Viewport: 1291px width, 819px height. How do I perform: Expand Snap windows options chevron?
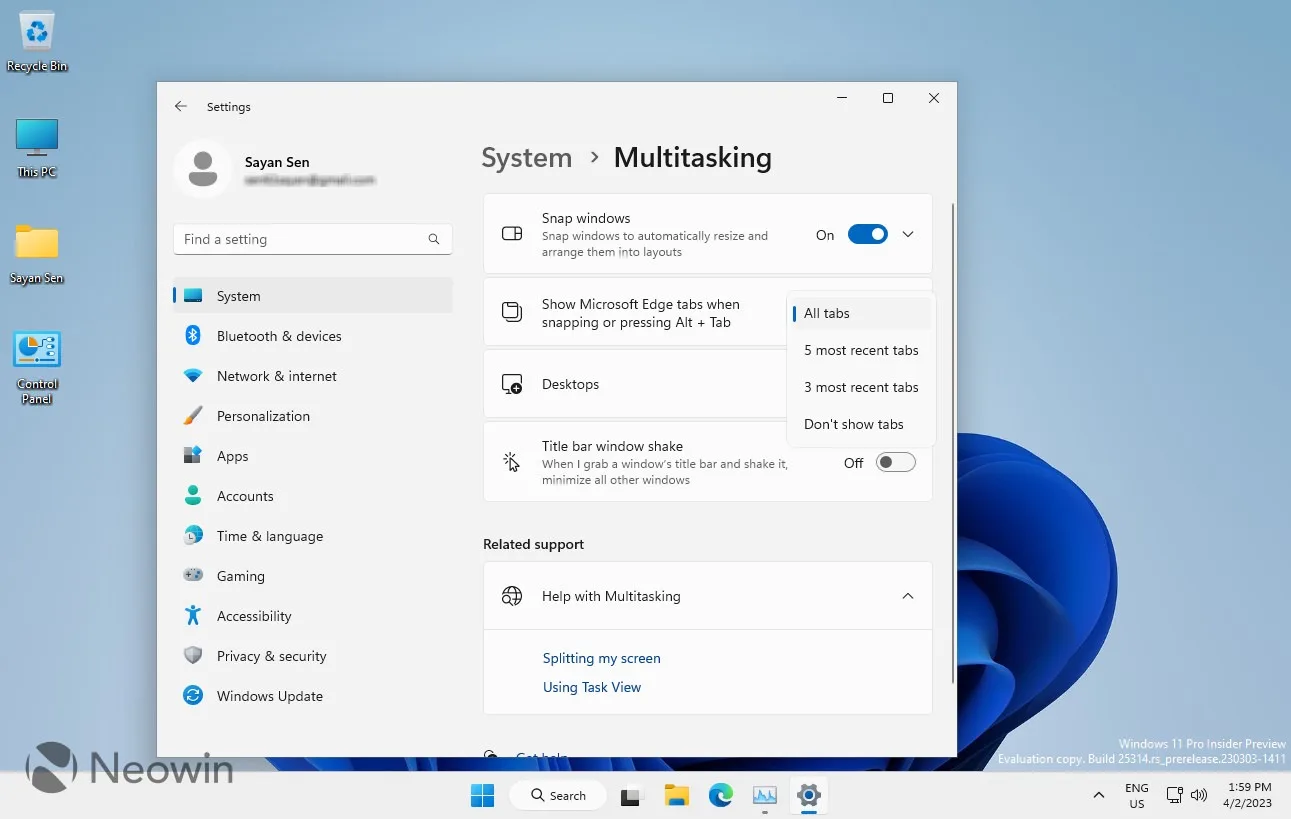[x=908, y=235]
